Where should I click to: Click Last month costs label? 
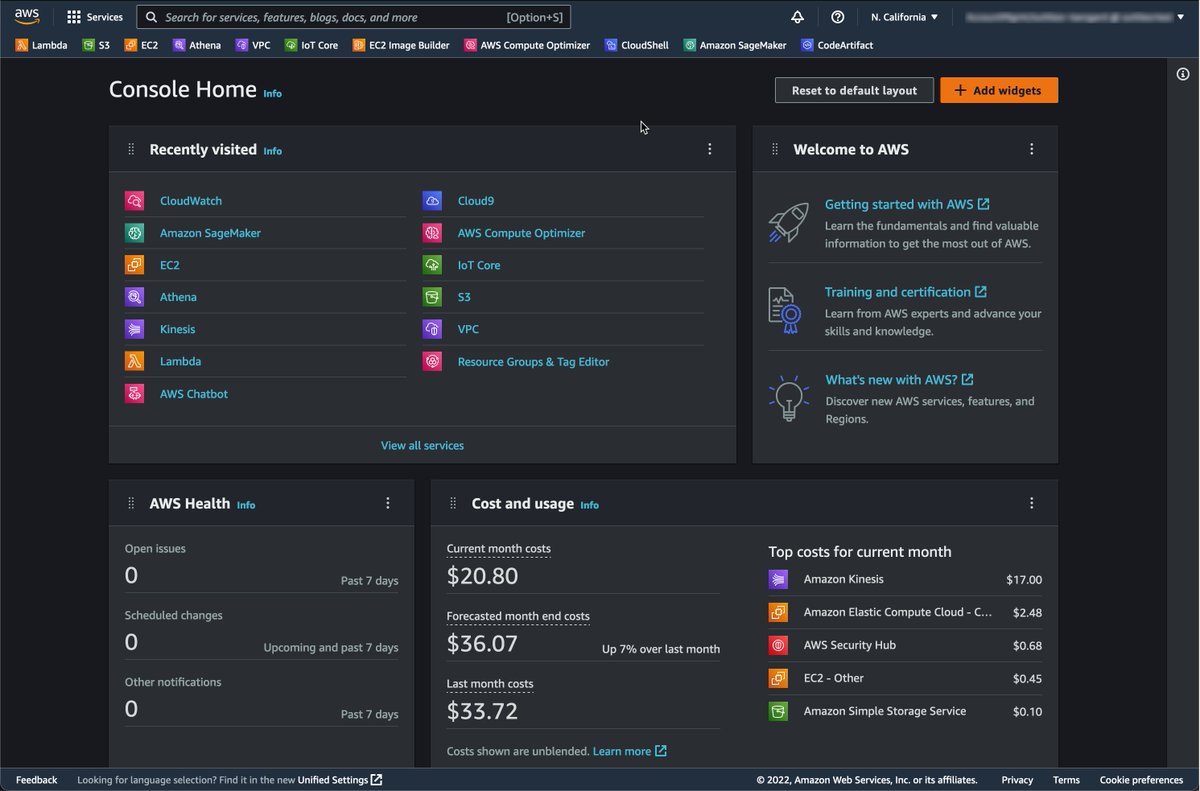[490, 684]
